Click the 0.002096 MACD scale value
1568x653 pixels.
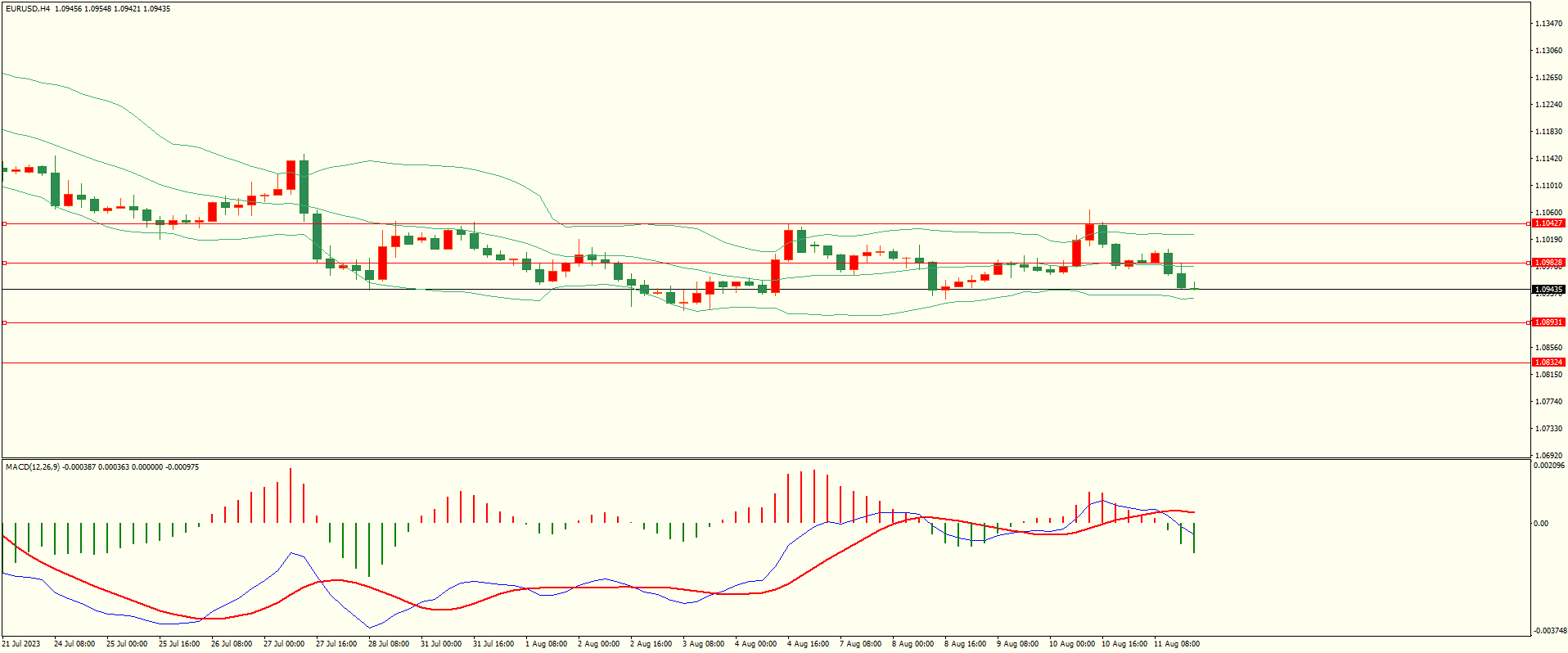1548,466
